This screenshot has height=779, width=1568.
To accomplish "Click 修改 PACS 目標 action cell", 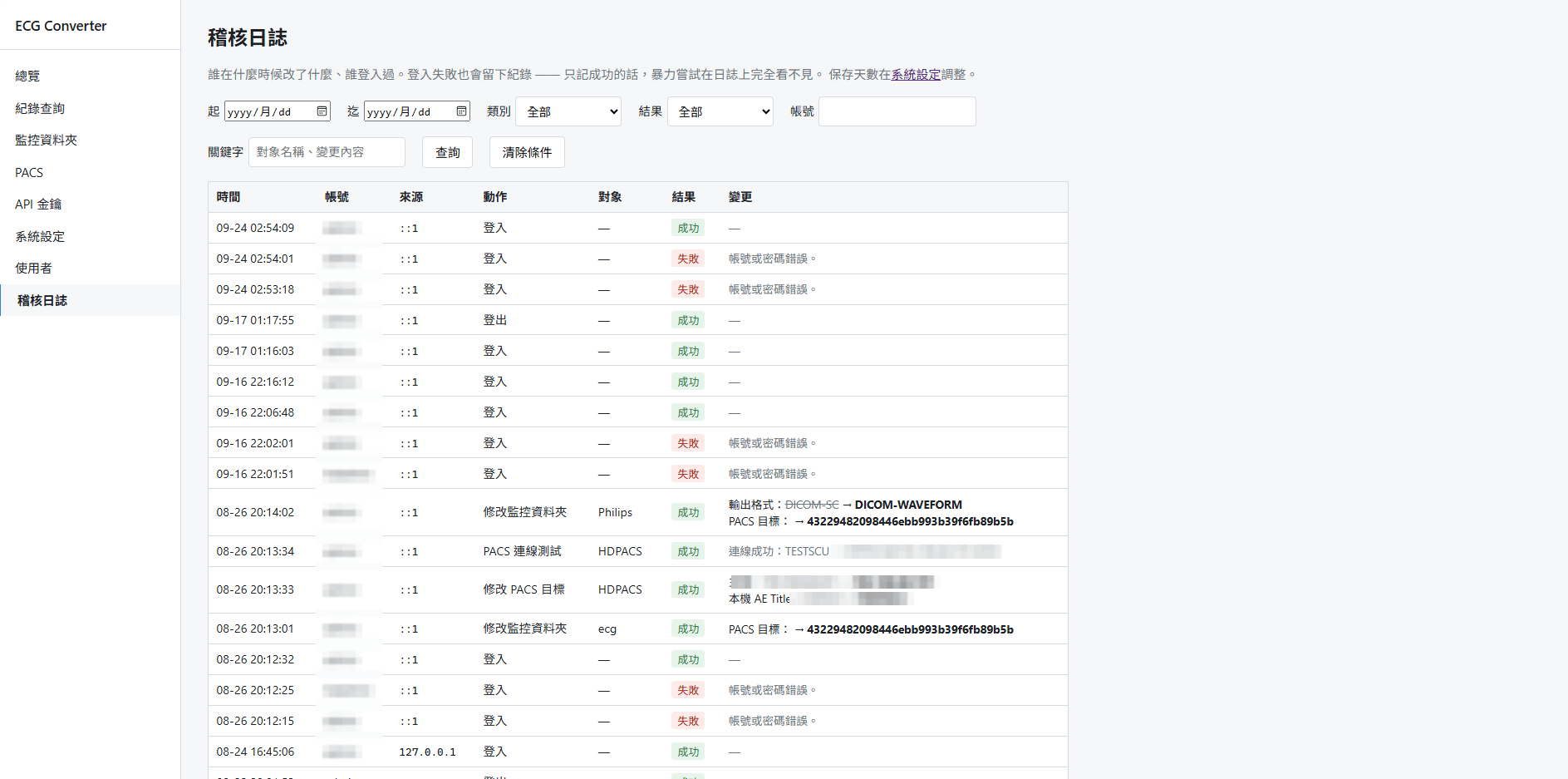I will point(524,589).
